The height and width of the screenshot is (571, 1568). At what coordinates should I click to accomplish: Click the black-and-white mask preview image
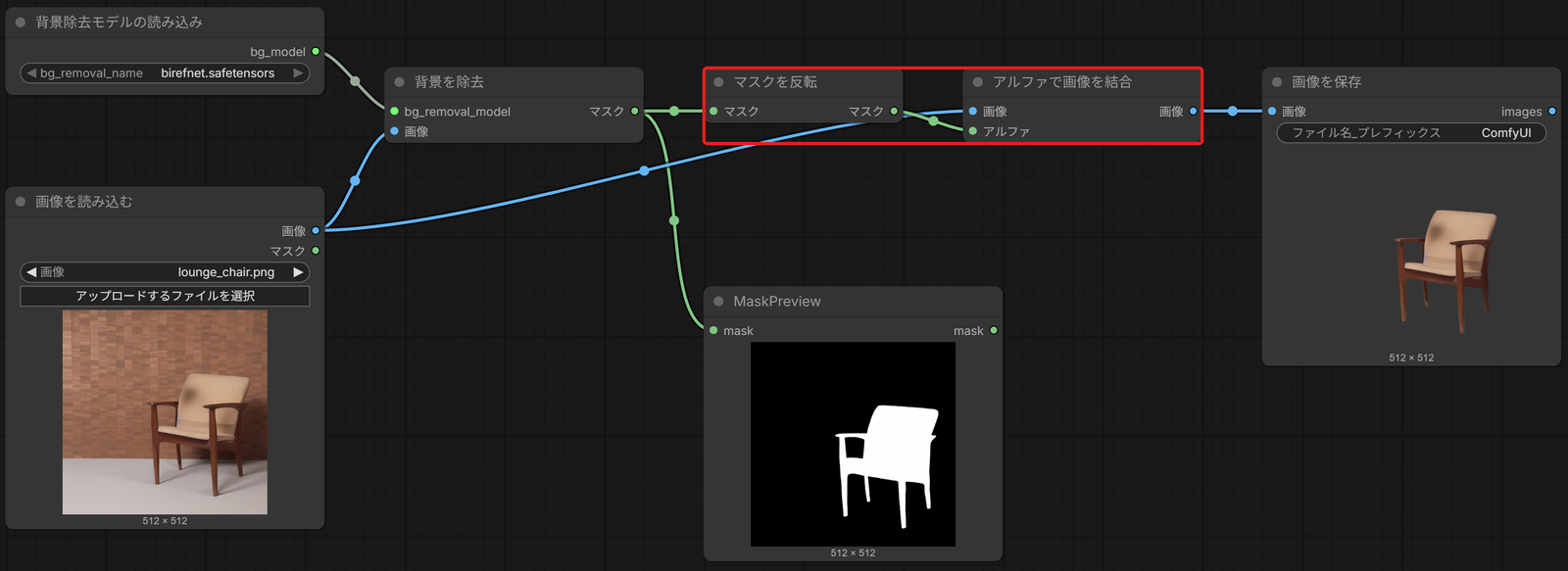(853, 444)
